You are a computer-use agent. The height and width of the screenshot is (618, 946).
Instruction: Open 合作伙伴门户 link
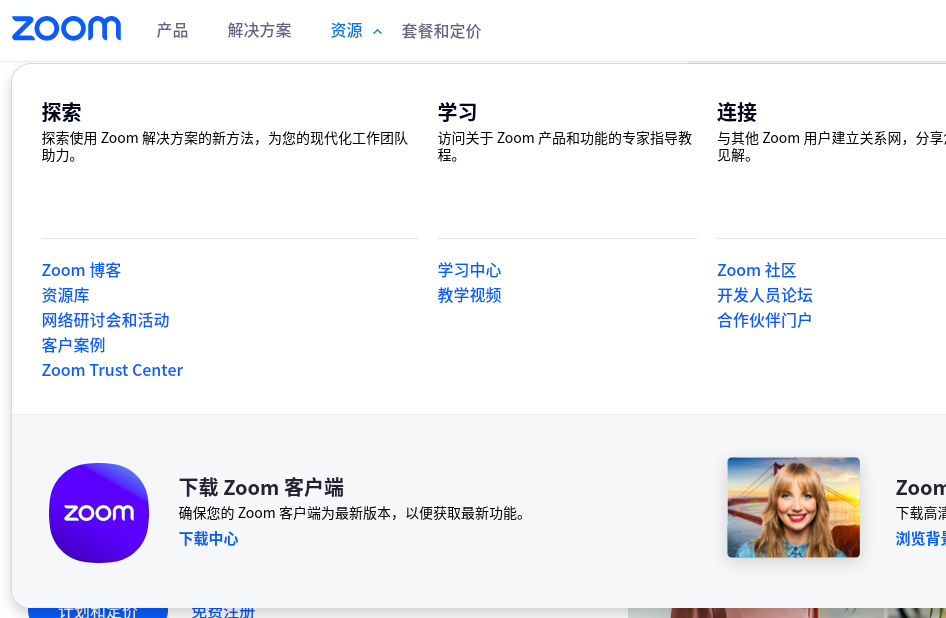point(764,320)
